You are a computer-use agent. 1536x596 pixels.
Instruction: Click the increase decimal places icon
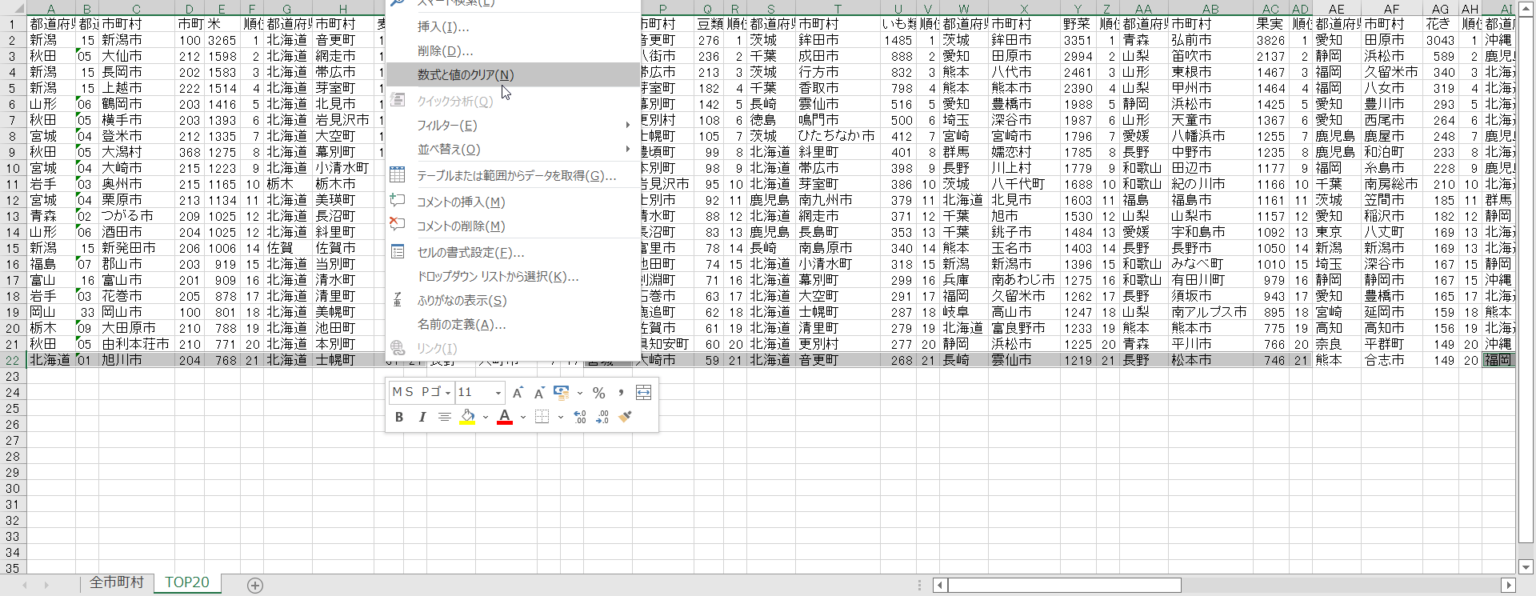pyautogui.click(x=581, y=417)
